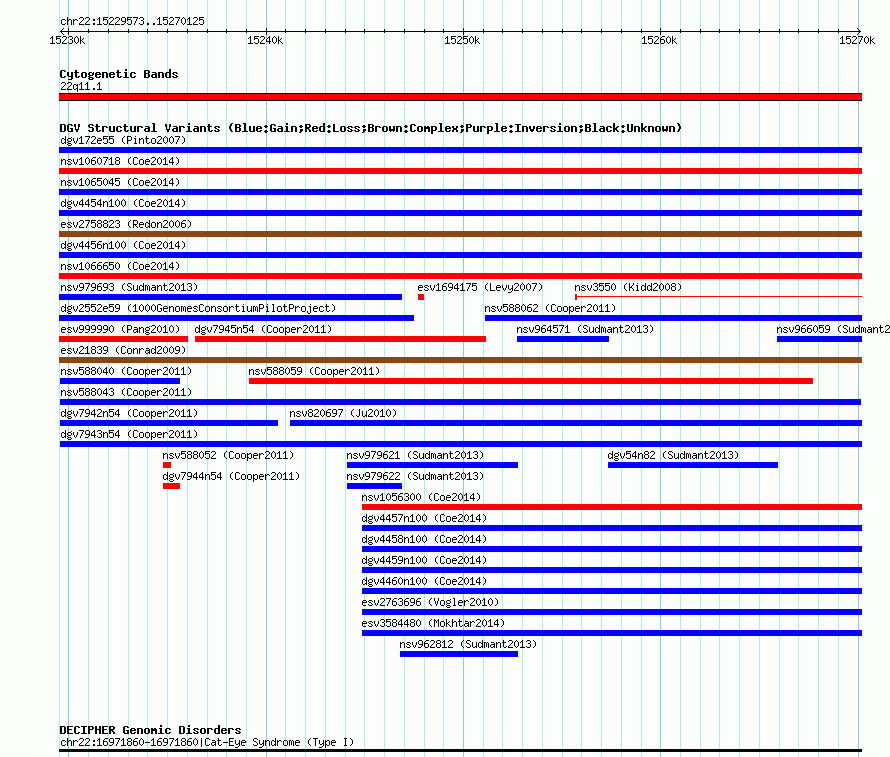The height and width of the screenshot is (757, 890).
Task: Click the DECIPHER Genomic Disorders track heading
Action: [x=150, y=730]
